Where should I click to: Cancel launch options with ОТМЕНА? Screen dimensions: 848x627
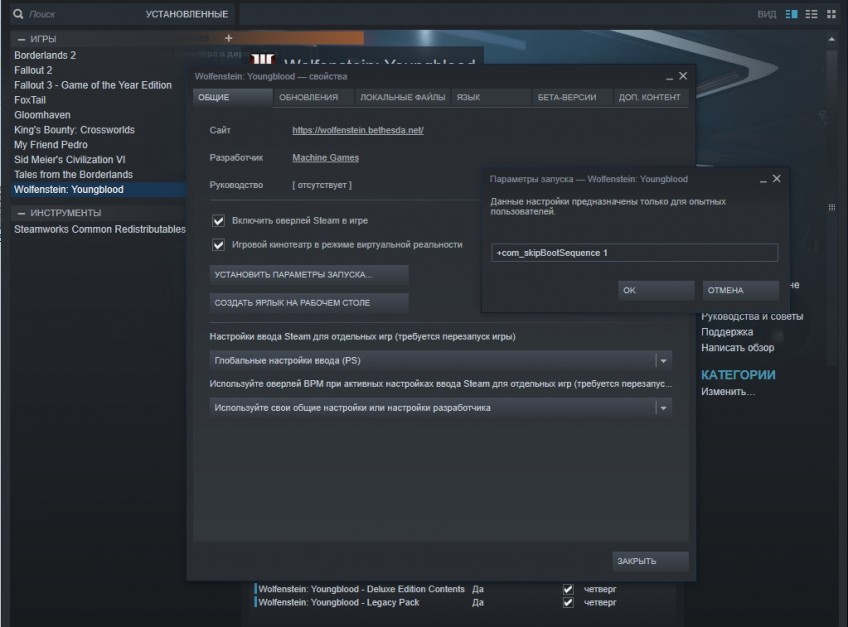tap(740, 291)
